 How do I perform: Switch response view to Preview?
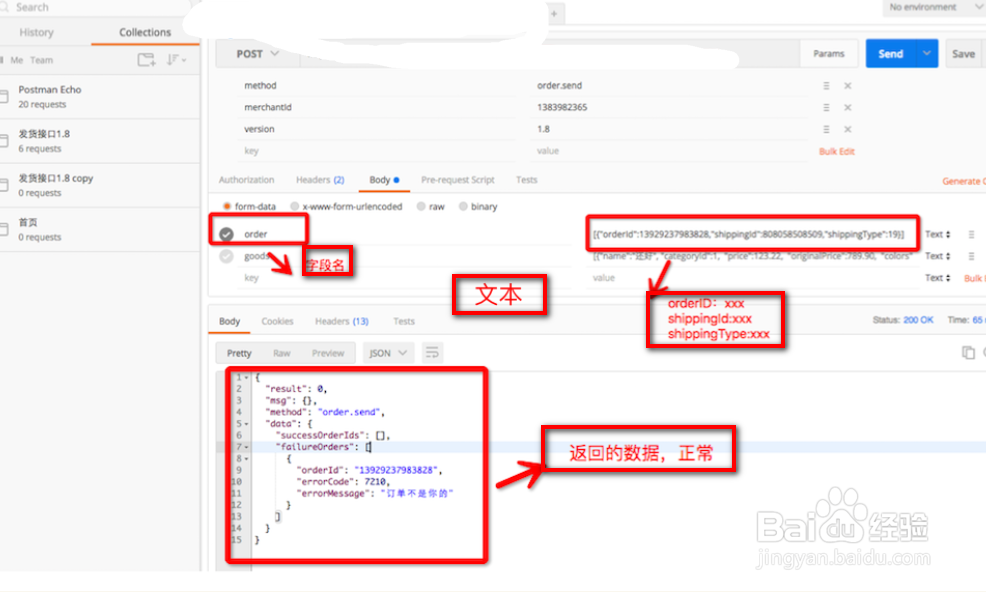[328, 353]
